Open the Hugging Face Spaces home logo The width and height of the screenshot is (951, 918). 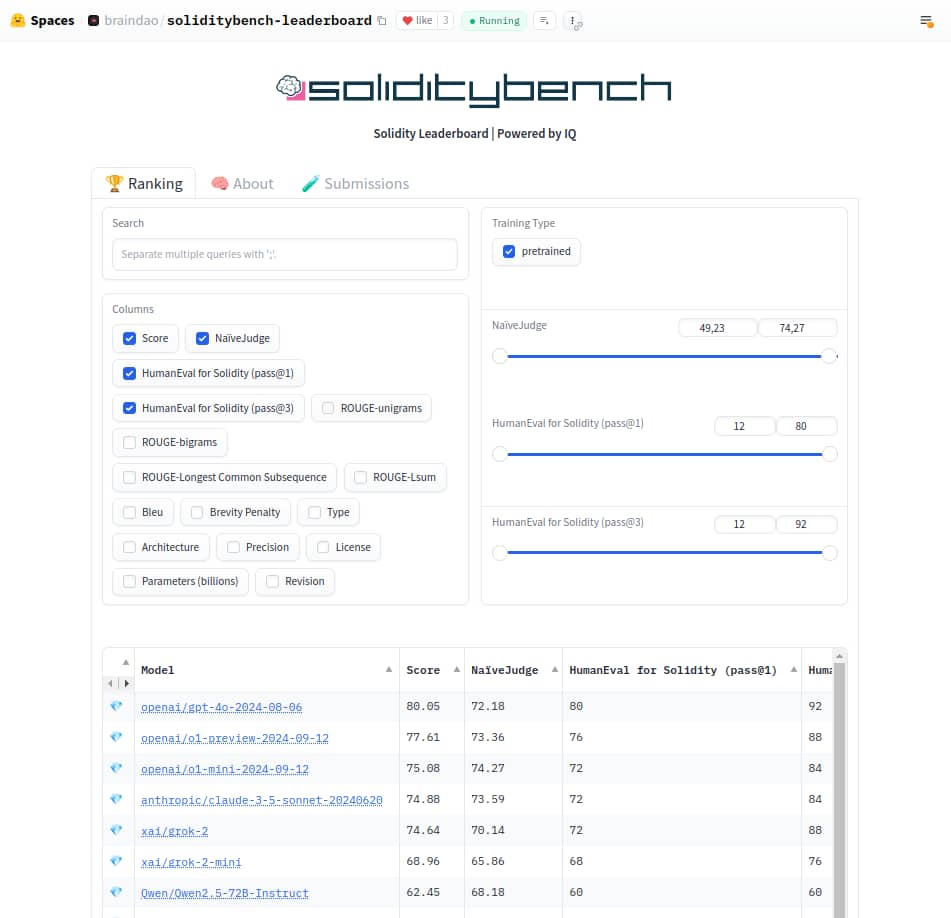click(x=42, y=21)
